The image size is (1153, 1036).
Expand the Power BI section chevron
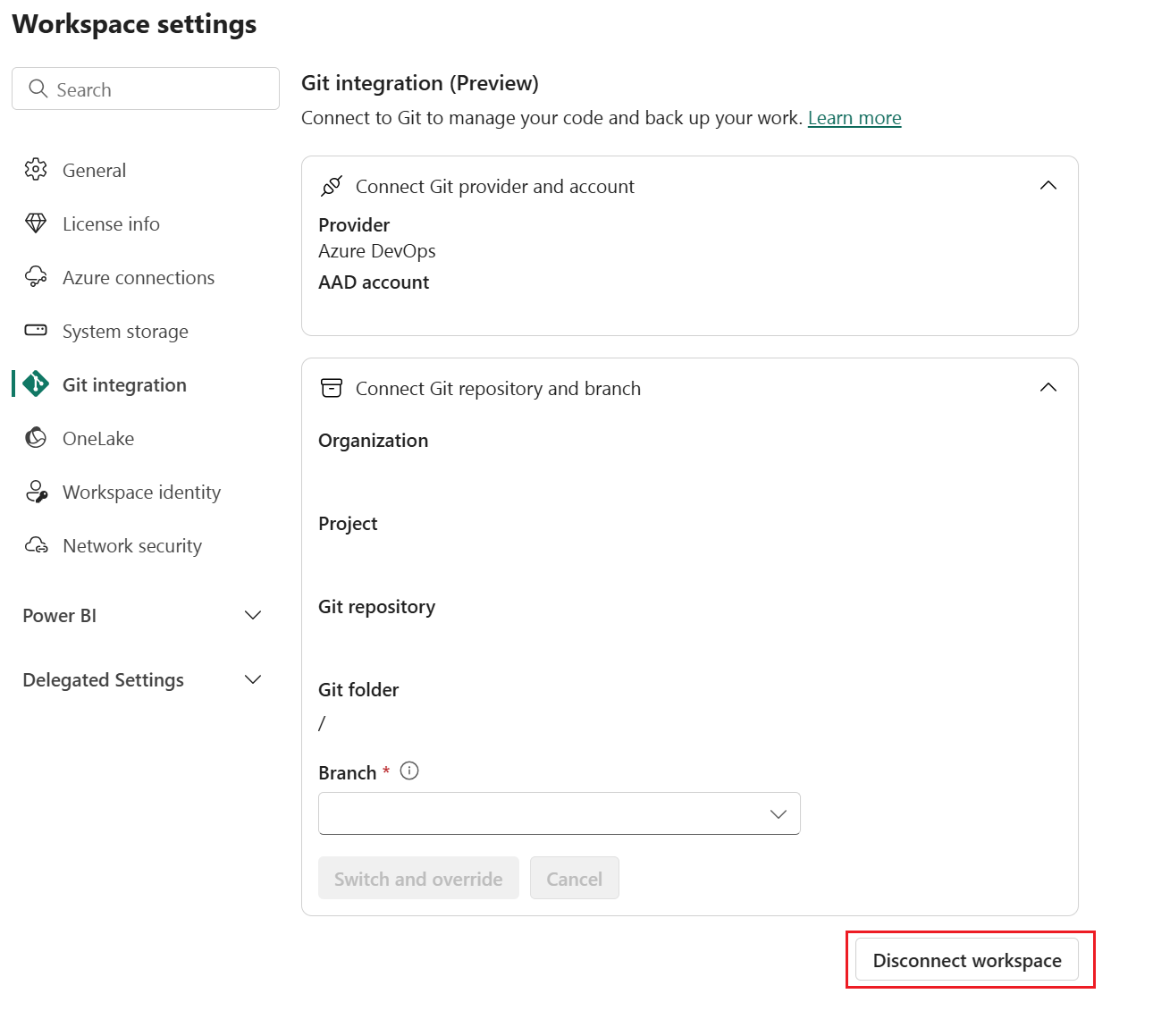(253, 615)
